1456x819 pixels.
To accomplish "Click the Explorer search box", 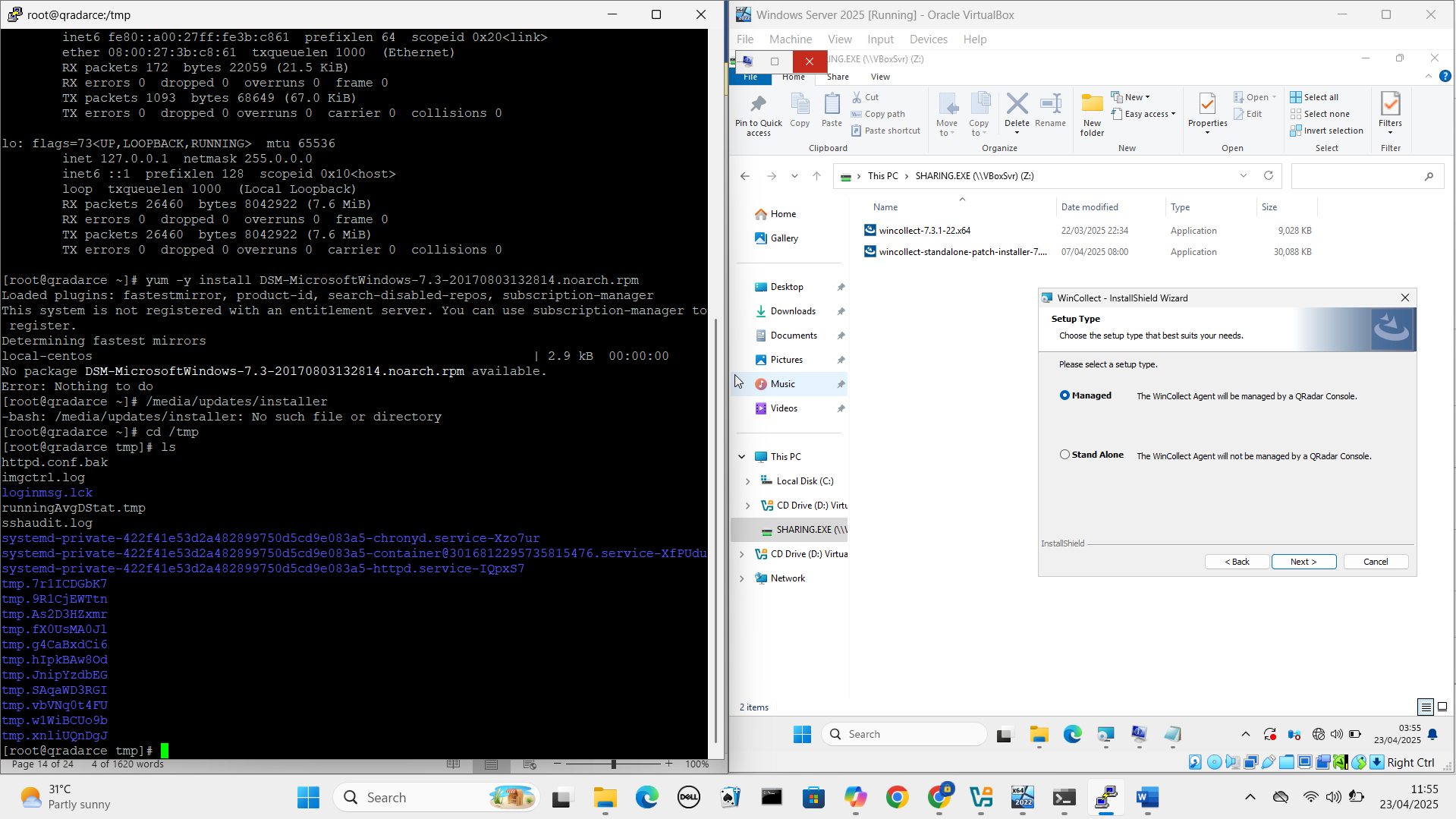I will pyautogui.click(x=1367, y=176).
